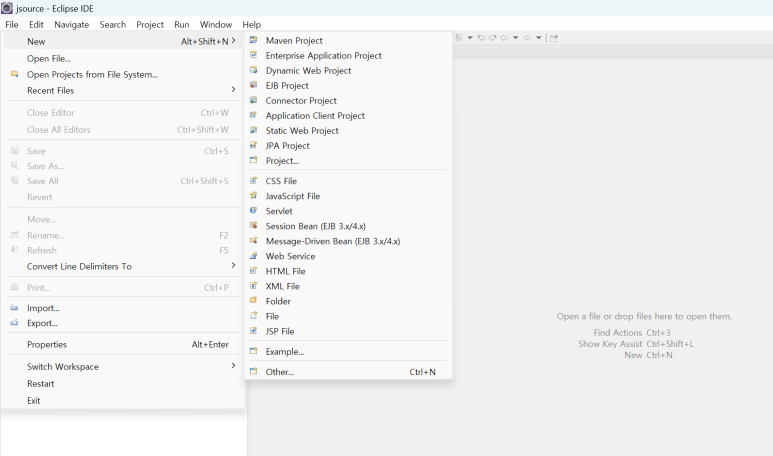
Task: Click Export... in File menu
Action: point(123,323)
